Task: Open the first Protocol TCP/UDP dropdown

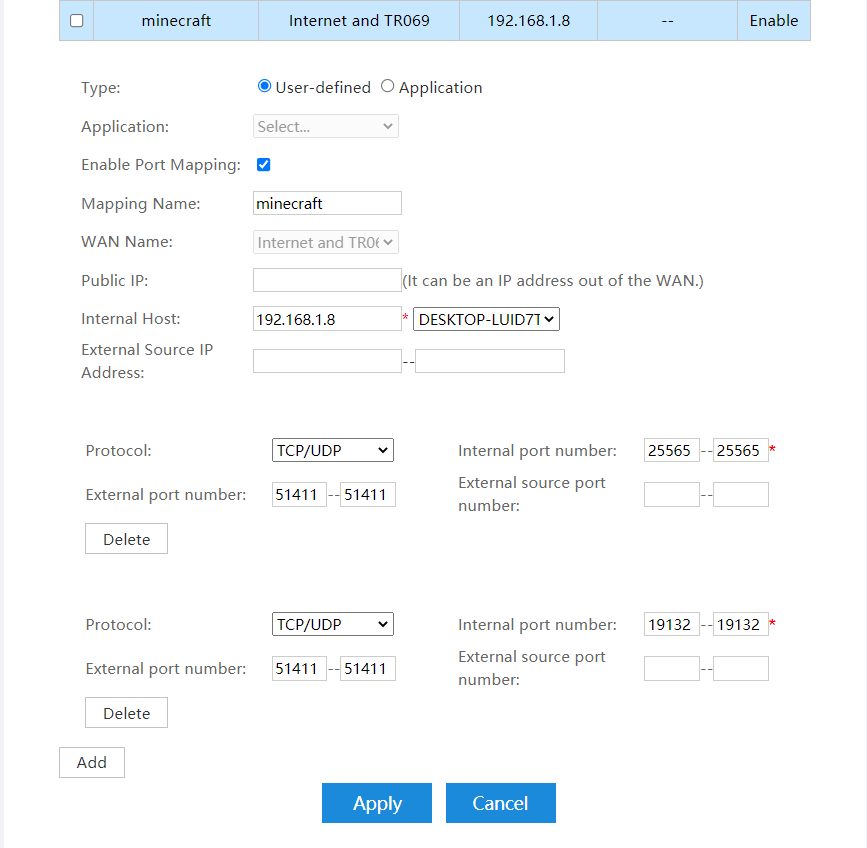Action: click(x=333, y=451)
